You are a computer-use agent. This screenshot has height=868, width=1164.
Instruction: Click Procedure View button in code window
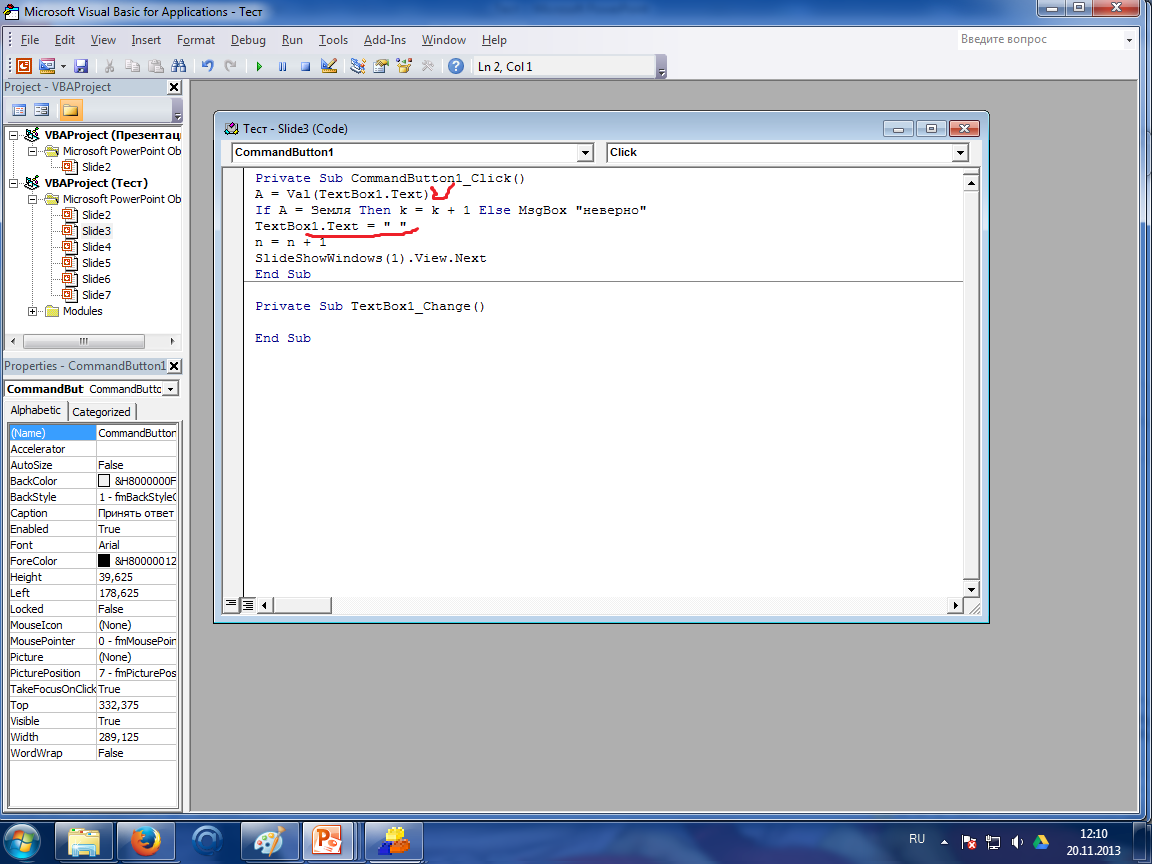(231, 604)
